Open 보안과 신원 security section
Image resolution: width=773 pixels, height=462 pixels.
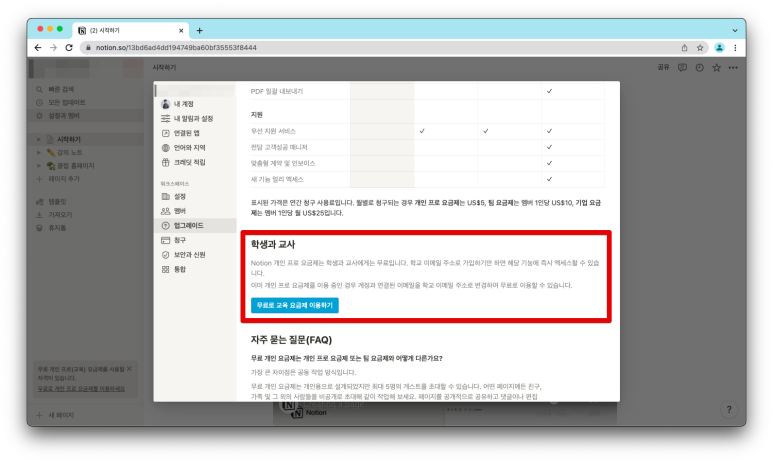(x=190, y=255)
